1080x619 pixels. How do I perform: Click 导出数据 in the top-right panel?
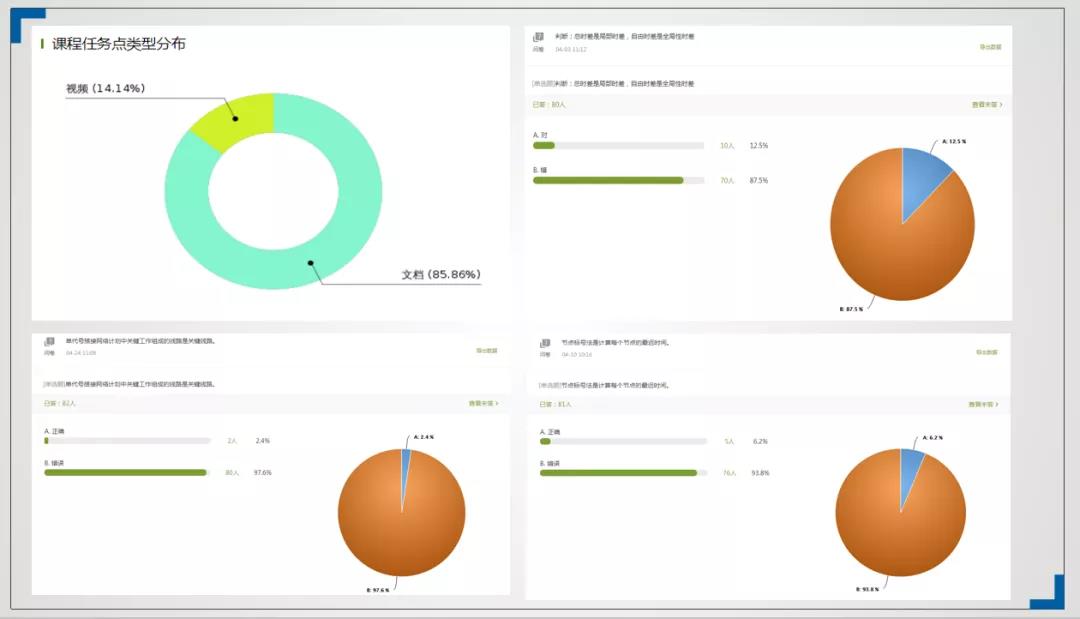point(989,47)
